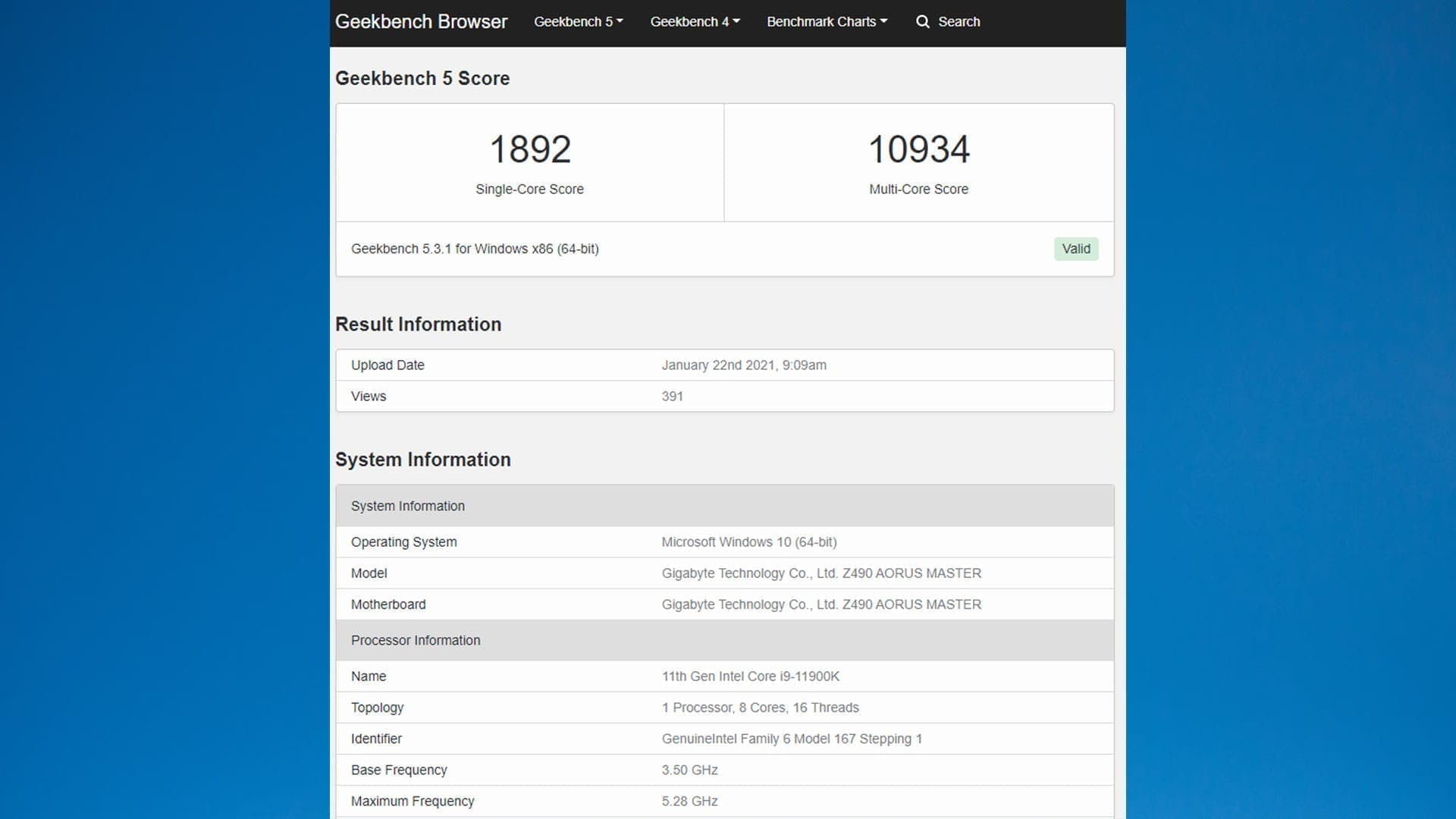Click the Valid status badge
This screenshot has height=819, width=1456.
pyautogui.click(x=1075, y=249)
